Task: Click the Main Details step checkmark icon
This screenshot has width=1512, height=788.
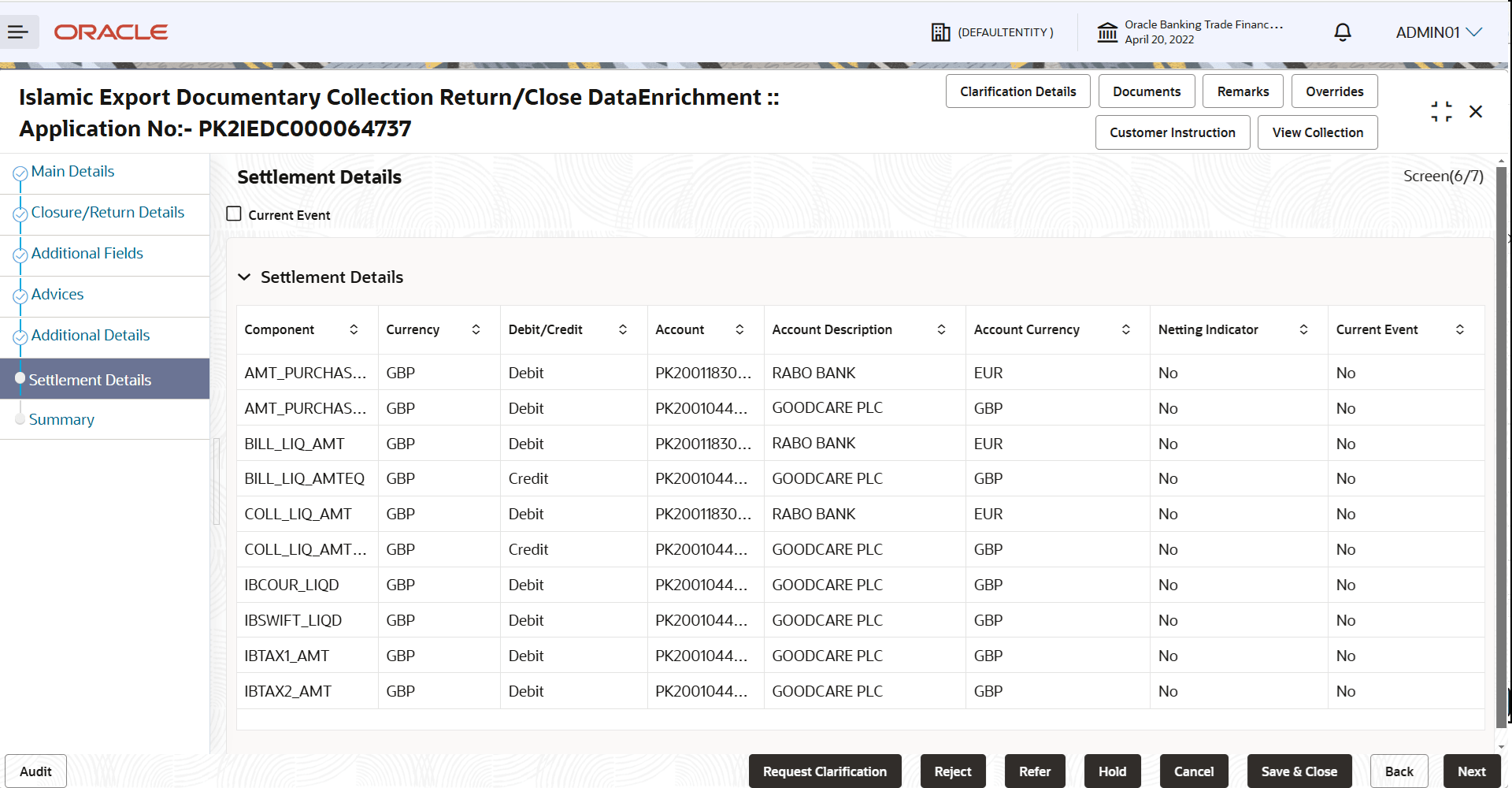Action: click(x=20, y=173)
